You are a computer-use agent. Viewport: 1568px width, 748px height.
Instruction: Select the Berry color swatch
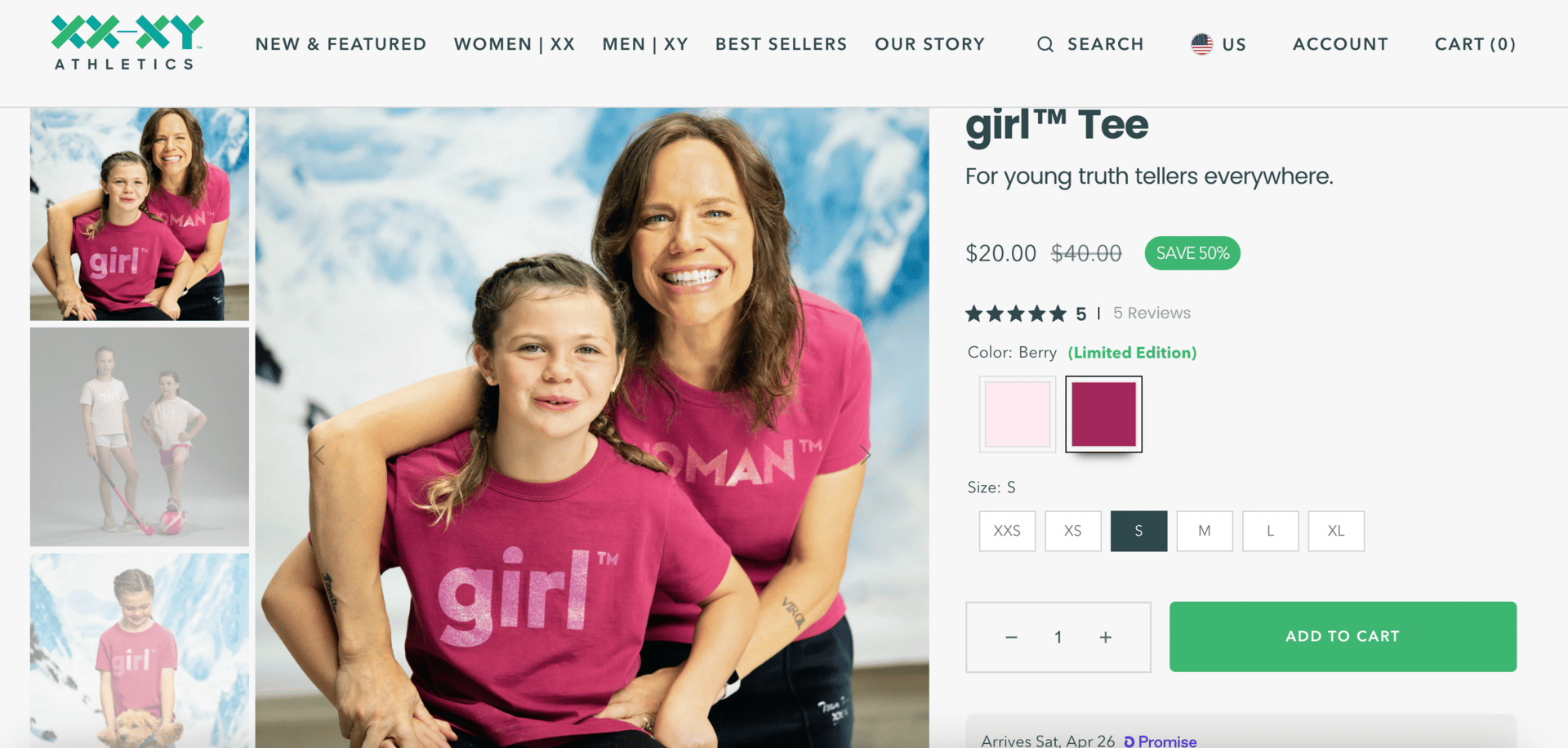tap(1103, 414)
